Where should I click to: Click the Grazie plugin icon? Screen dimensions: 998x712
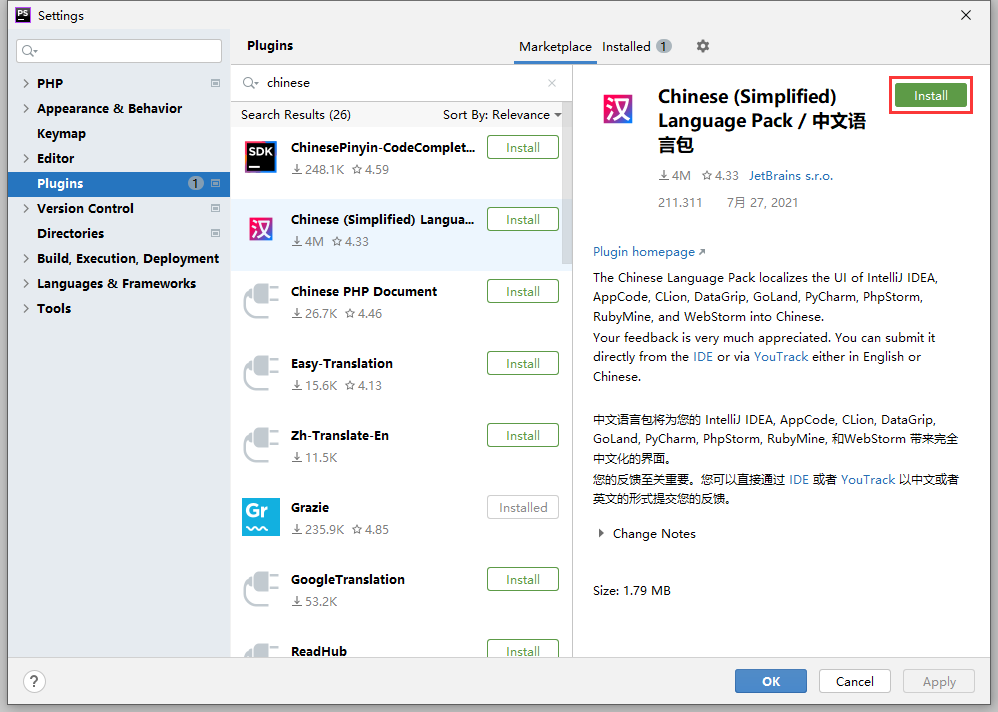click(x=261, y=517)
